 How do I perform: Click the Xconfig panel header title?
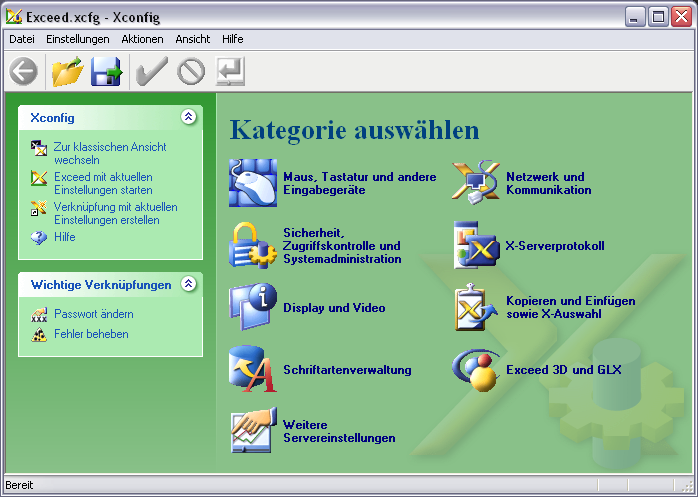(52, 118)
